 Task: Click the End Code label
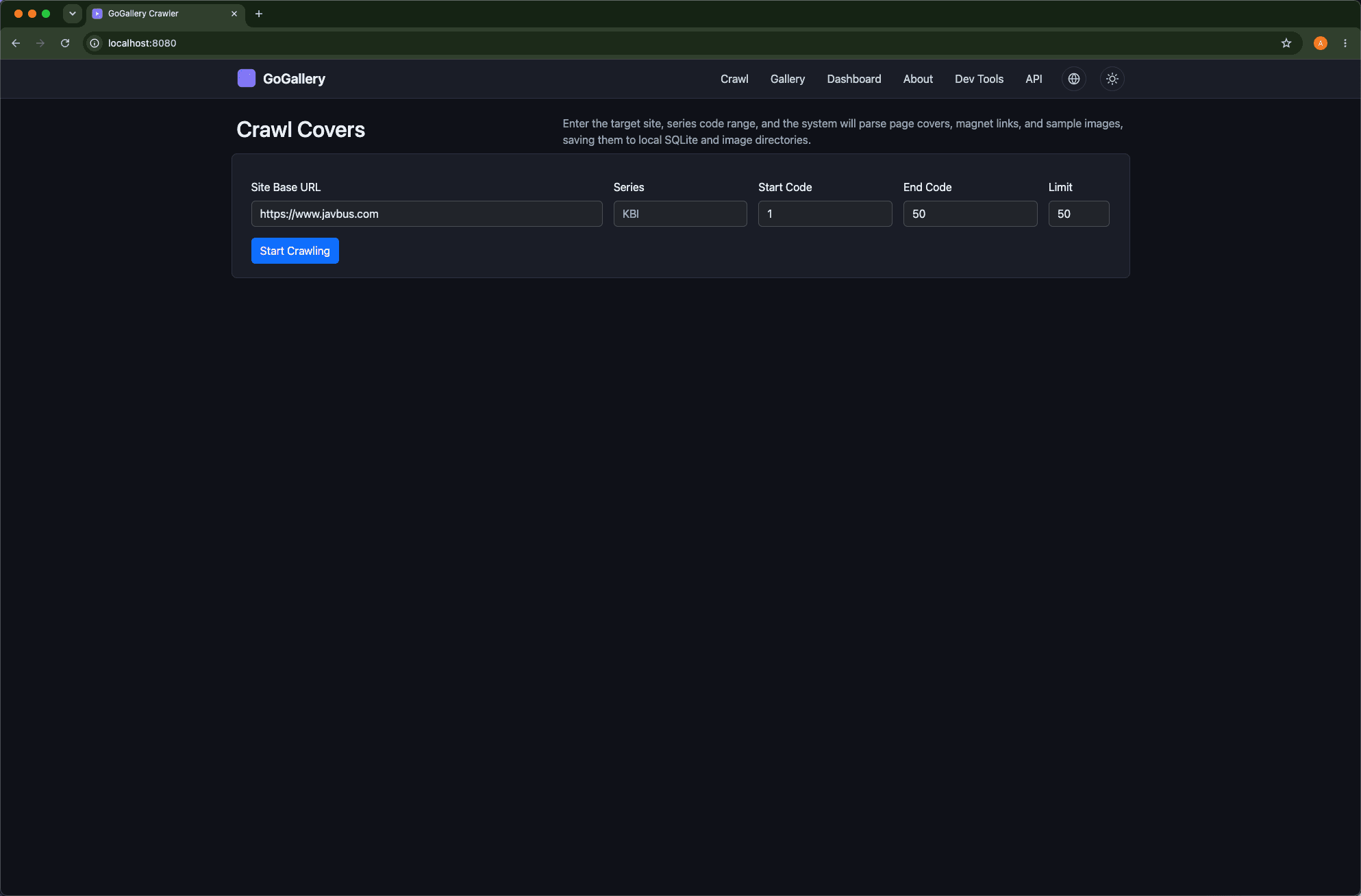pos(927,187)
